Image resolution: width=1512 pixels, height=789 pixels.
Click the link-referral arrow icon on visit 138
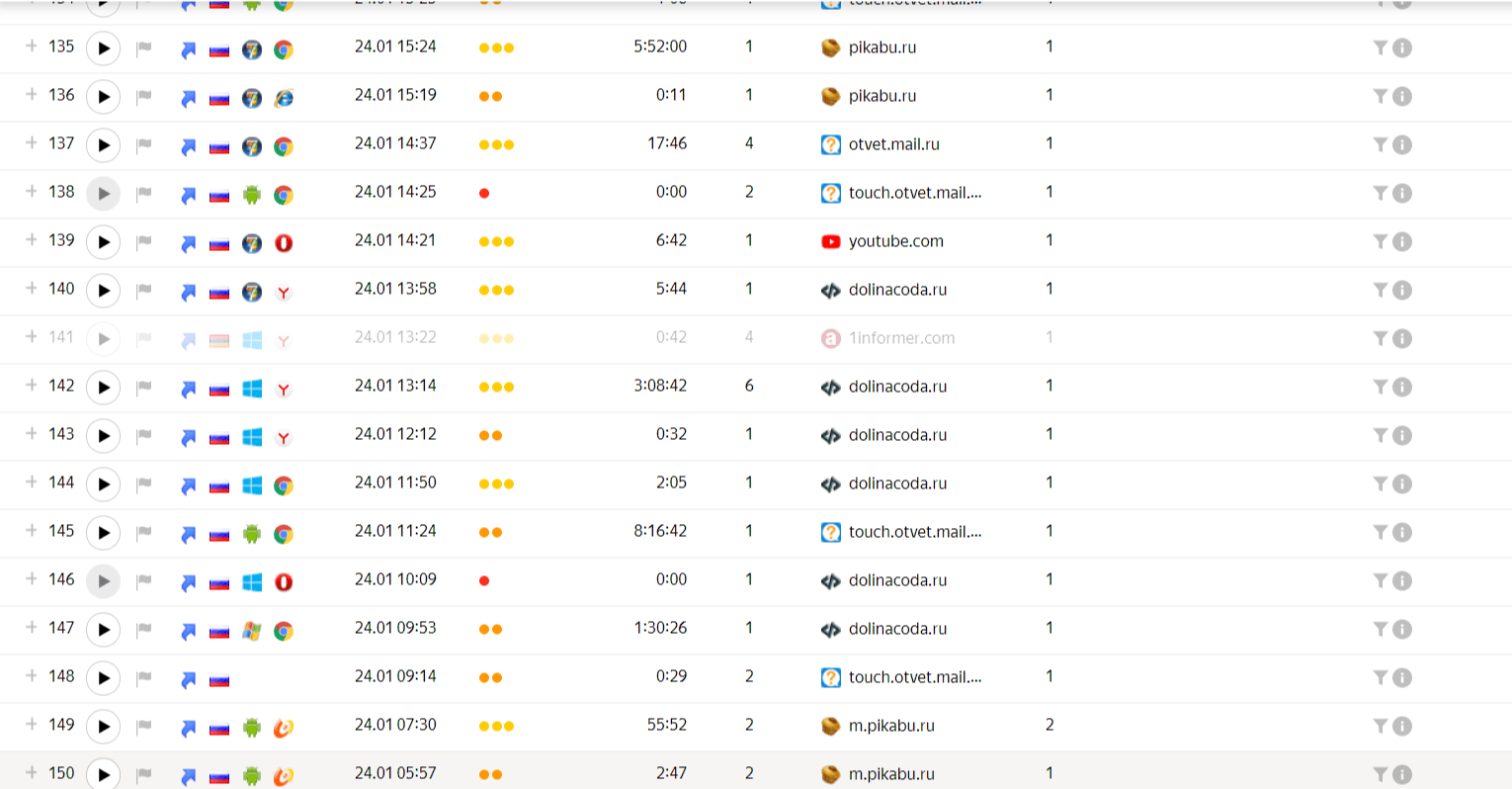click(188, 195)
